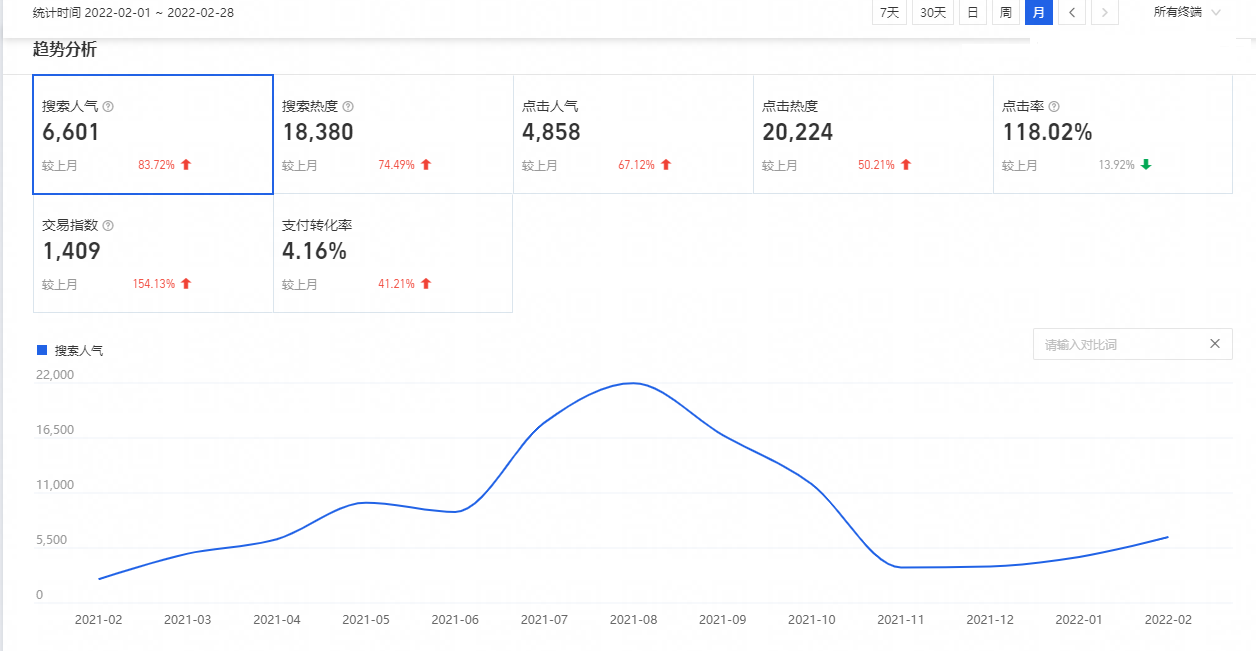Select 月 granularity button

tap(1039, 13)
